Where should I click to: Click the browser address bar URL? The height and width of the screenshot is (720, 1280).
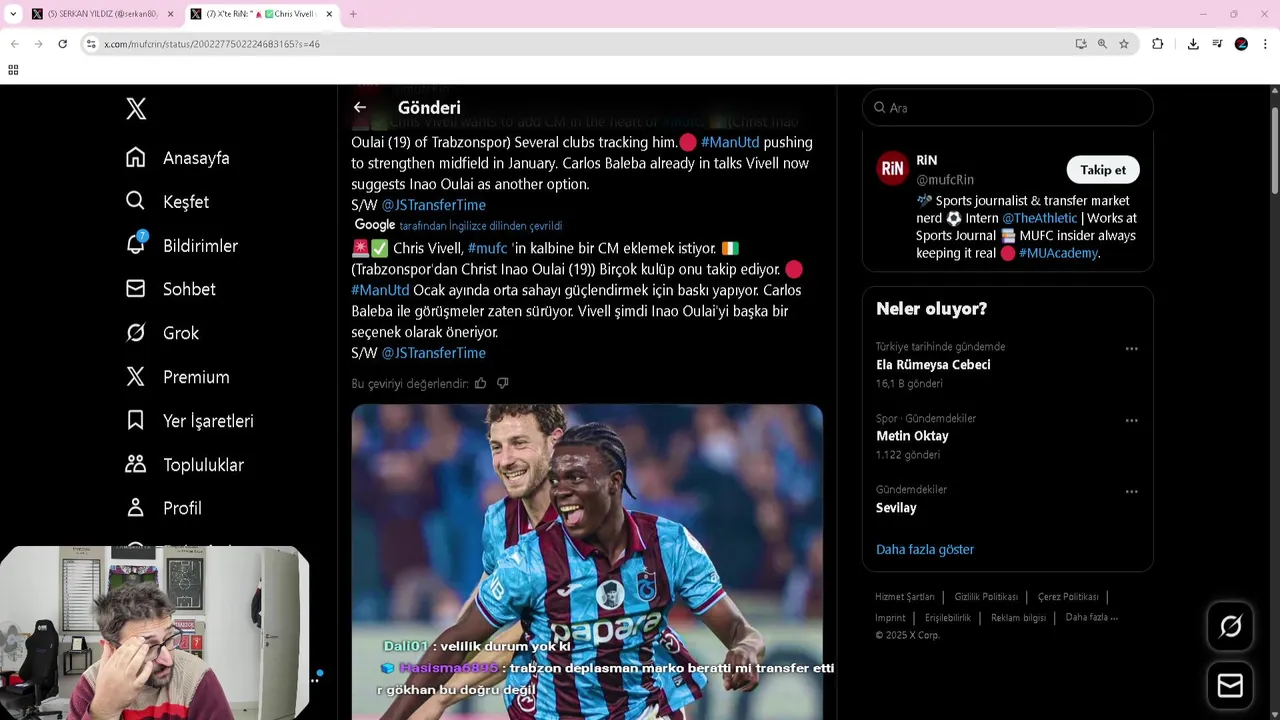212,44
